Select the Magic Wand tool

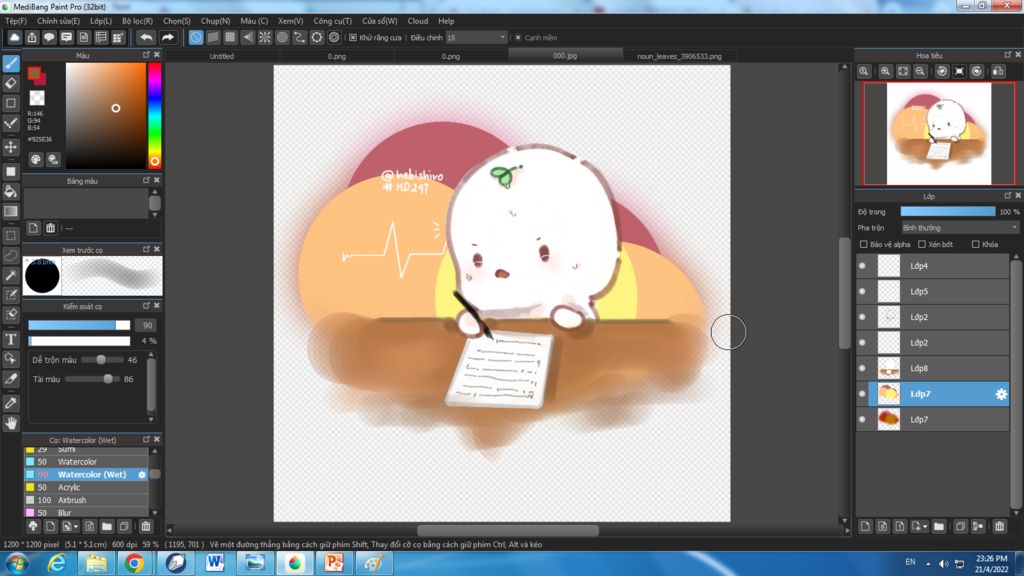pos(11,275)
